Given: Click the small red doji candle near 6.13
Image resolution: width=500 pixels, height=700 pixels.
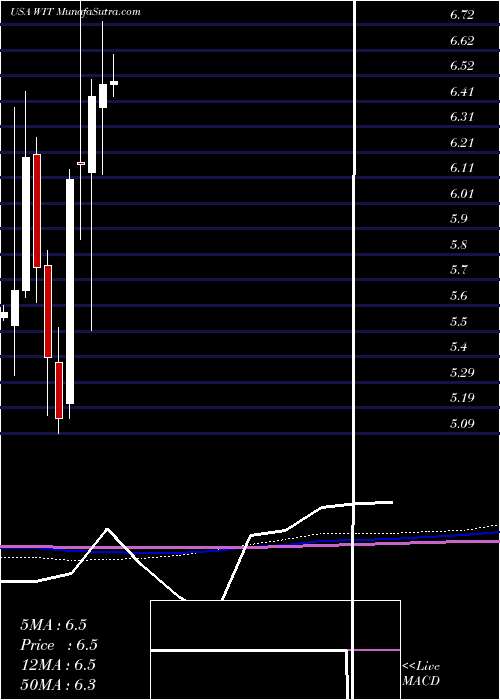Looking at the screenshot, I should point(81,163).
